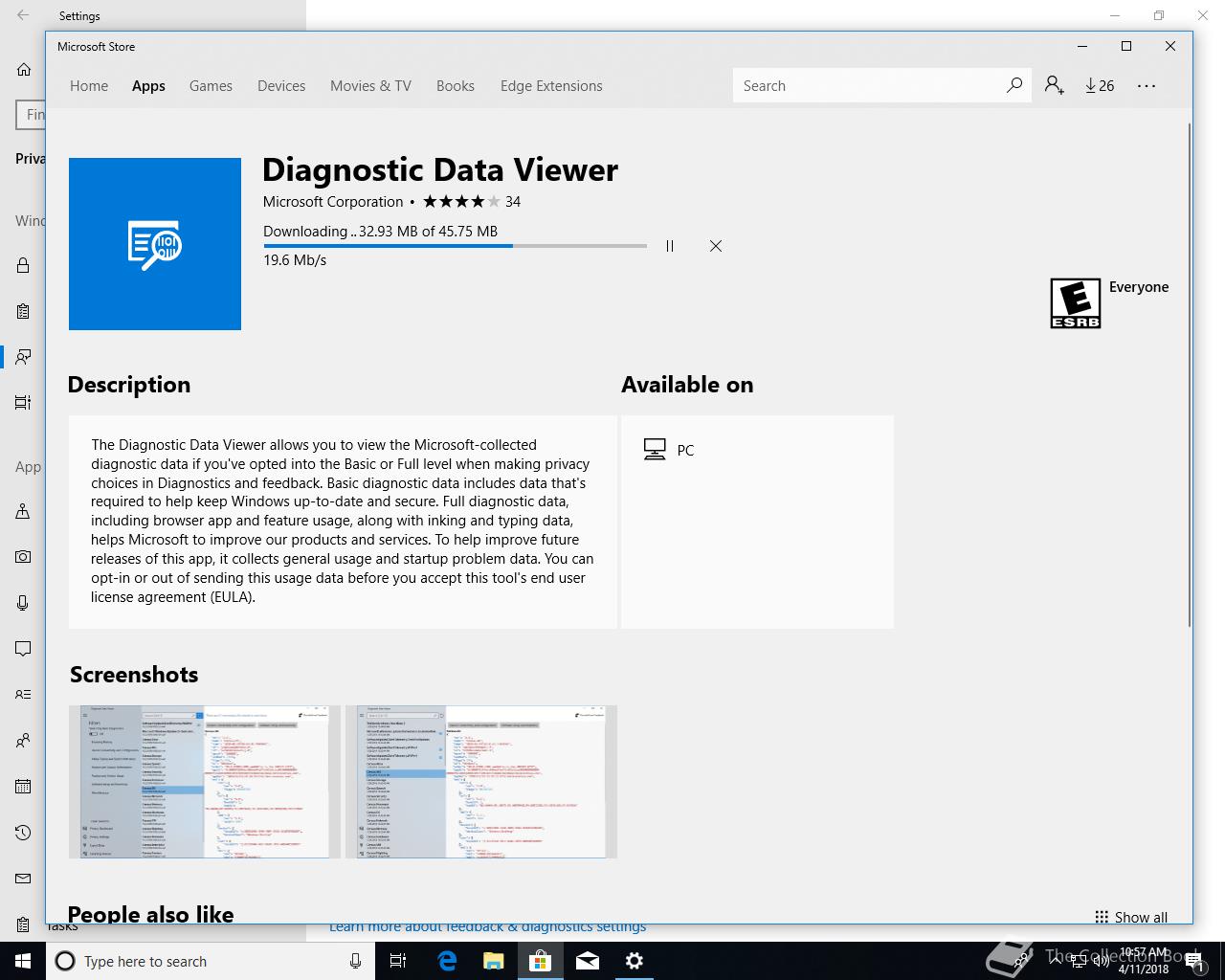1225x980 pixels.
Task: Click the taskbar clock showing 4/11/2018
Action: [x=1144, y=961]
